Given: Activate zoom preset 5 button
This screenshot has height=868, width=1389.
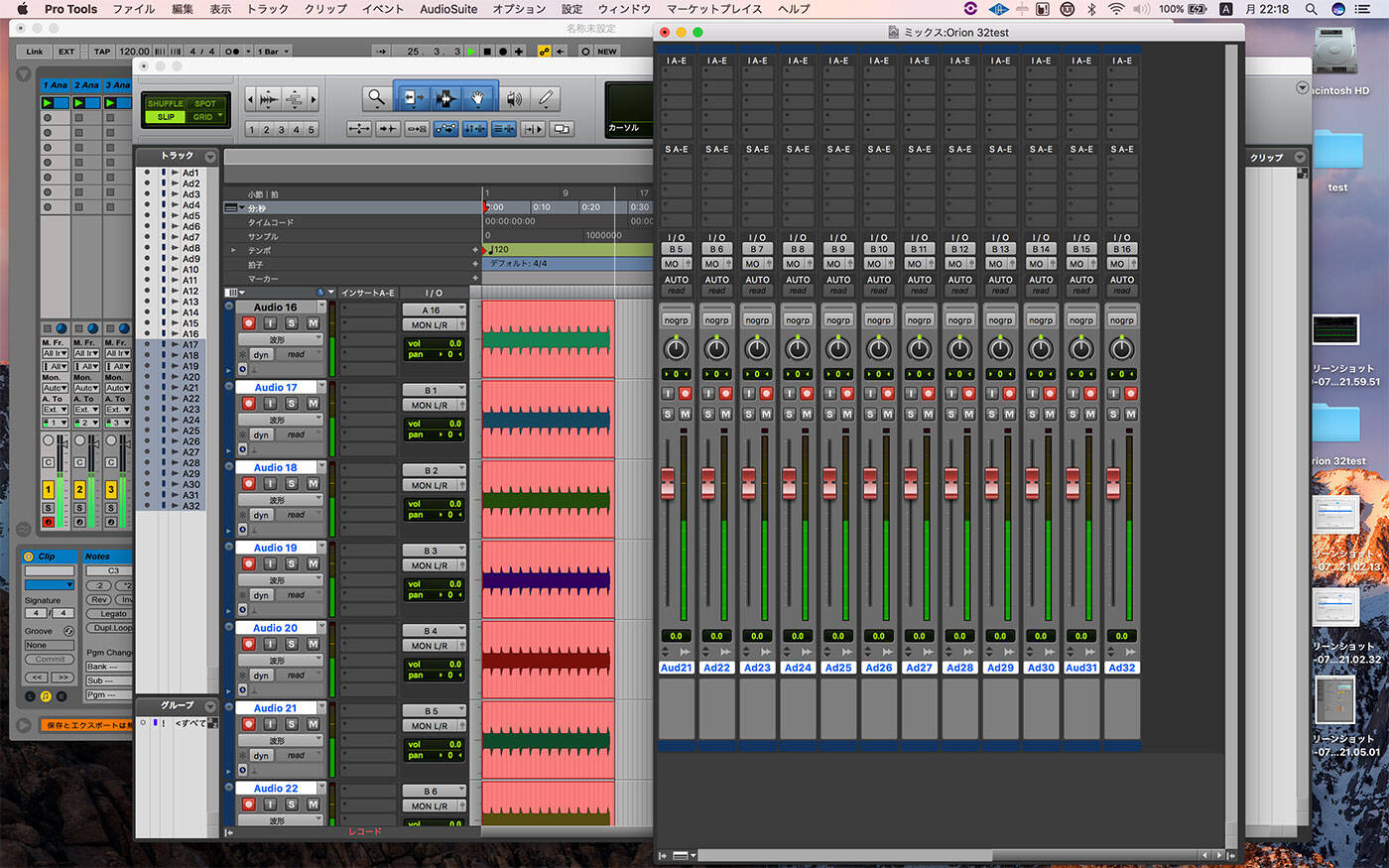Looking at the screenshot, I should click(311, 130).
